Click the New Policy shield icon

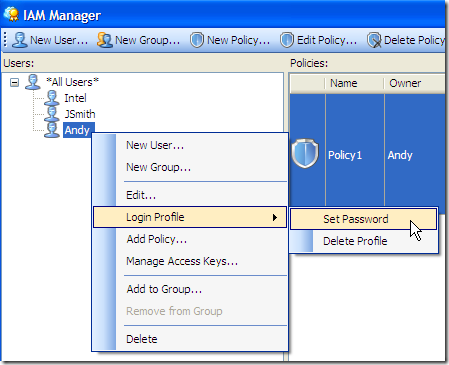197,40
